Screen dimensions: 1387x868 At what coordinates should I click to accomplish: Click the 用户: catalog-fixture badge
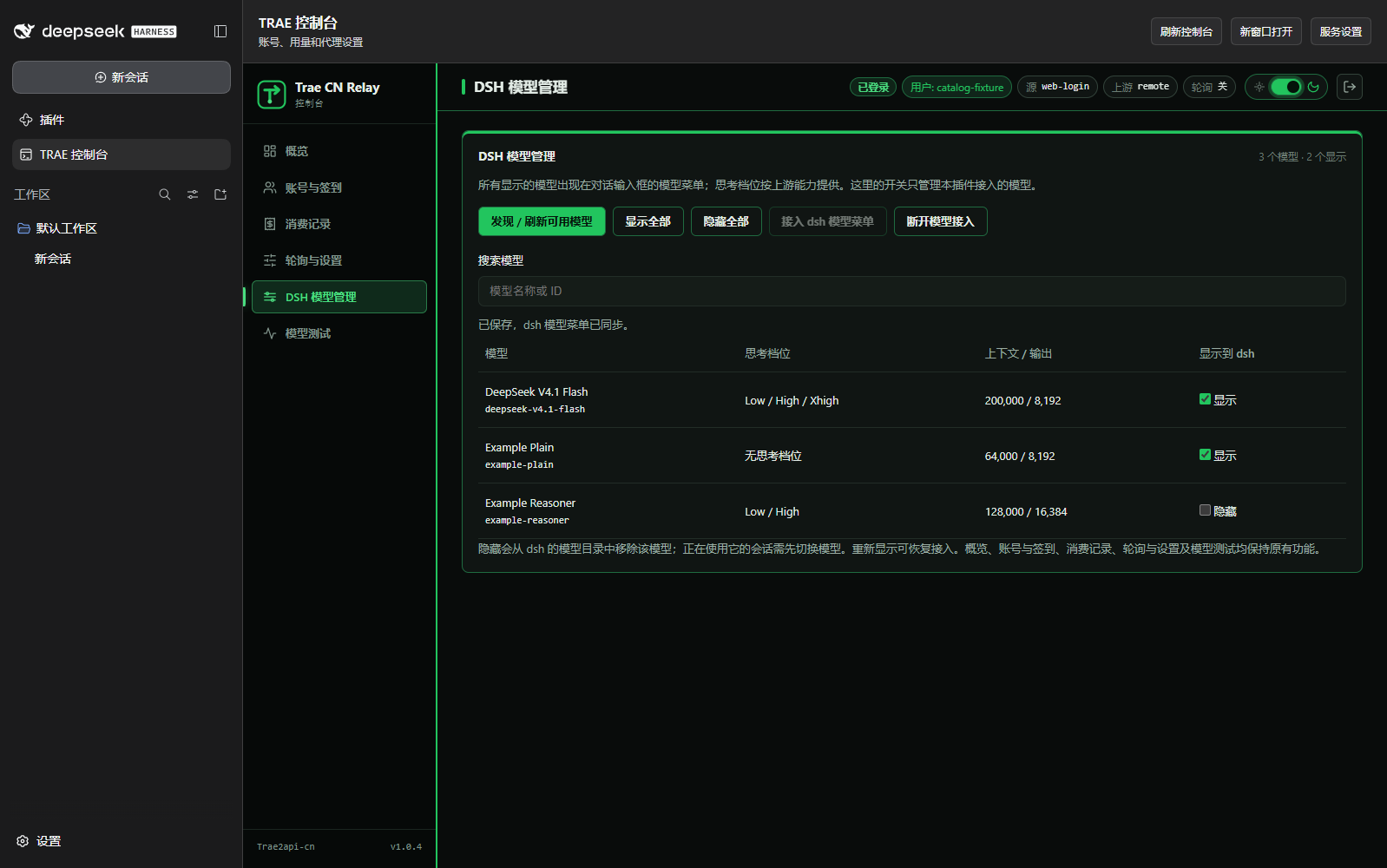[x=956, y=87]
